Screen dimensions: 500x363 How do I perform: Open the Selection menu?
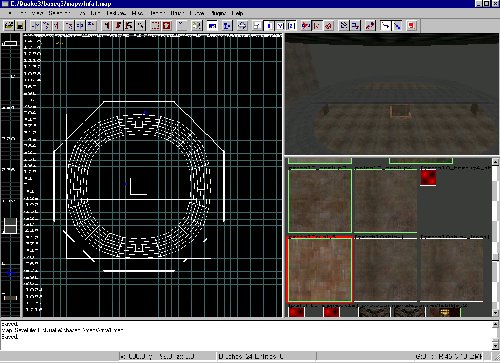point(59,13)
